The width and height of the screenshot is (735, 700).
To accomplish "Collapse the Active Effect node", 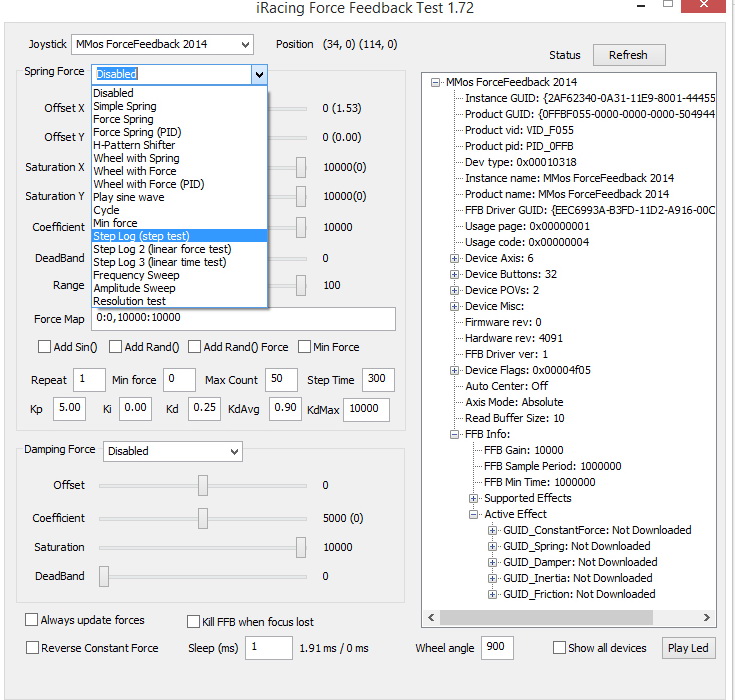I will (473, 514).
